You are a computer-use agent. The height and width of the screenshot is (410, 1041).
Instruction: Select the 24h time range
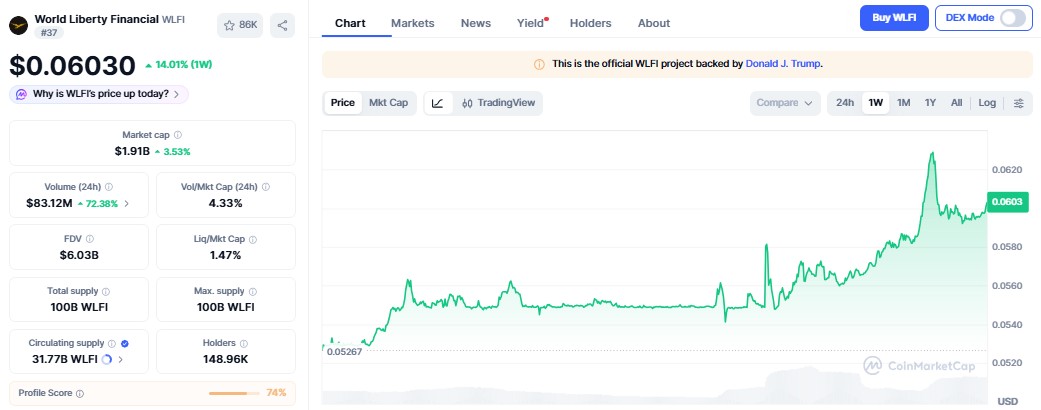[844, 103]
